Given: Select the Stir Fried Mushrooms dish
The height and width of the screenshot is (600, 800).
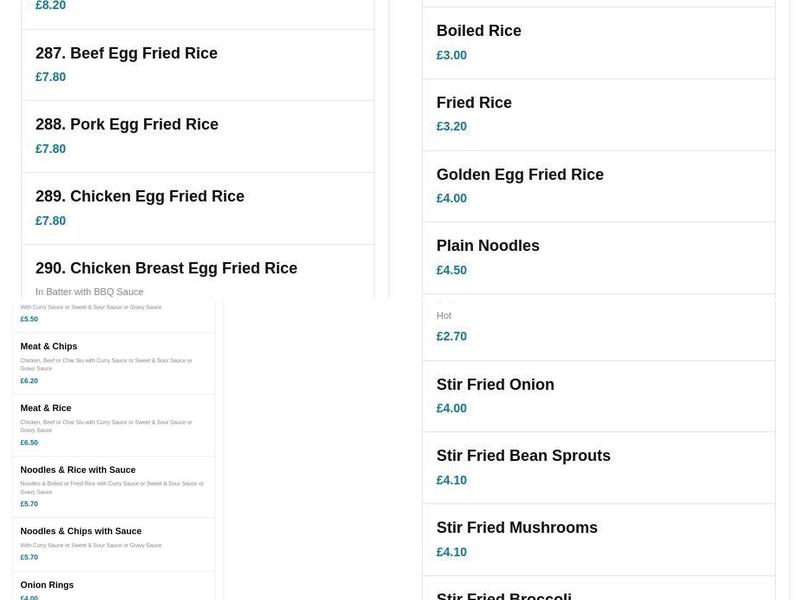Looking at the screenshot, I should click(x=516, y=527).
